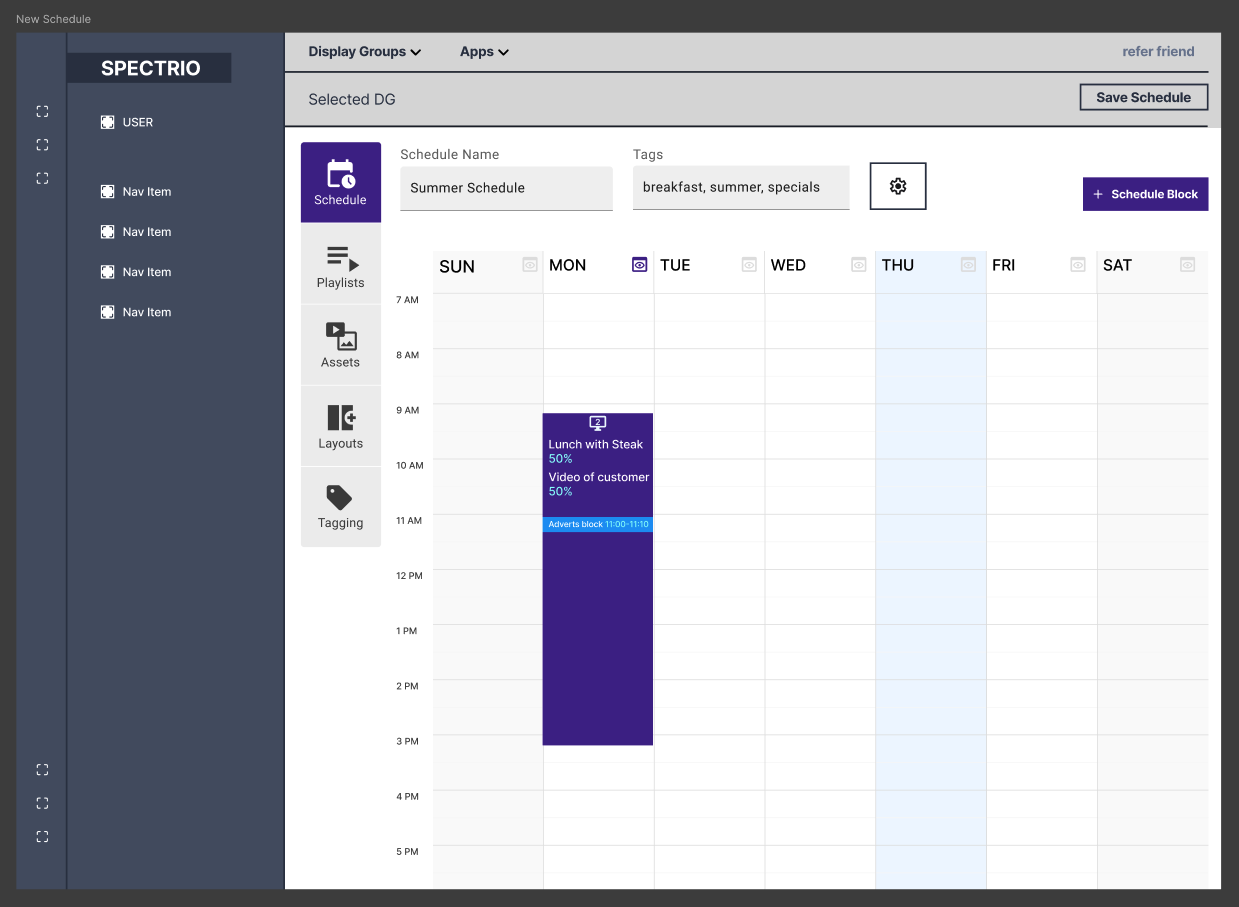Toggle the THU column eye icon

tap(968, 265)
